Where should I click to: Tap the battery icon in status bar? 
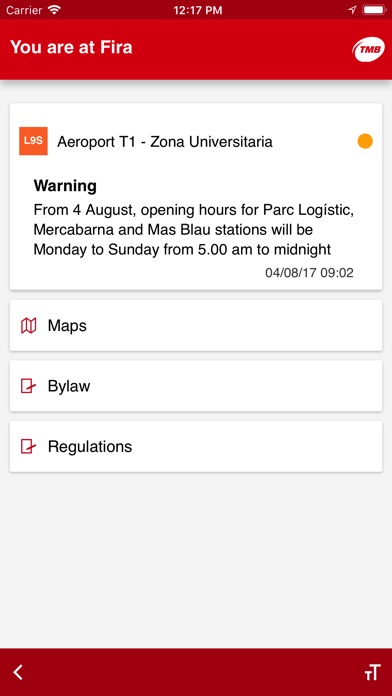[x=374, y=10]
